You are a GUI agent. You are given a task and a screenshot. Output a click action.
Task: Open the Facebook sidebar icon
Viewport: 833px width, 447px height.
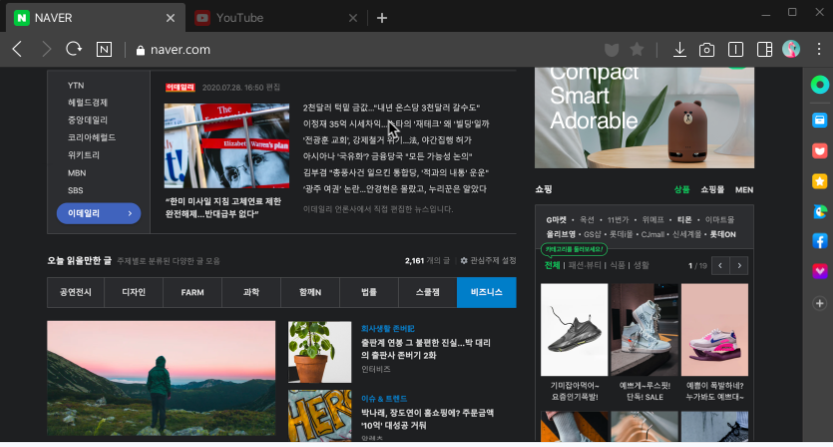(x=820, y=241)
